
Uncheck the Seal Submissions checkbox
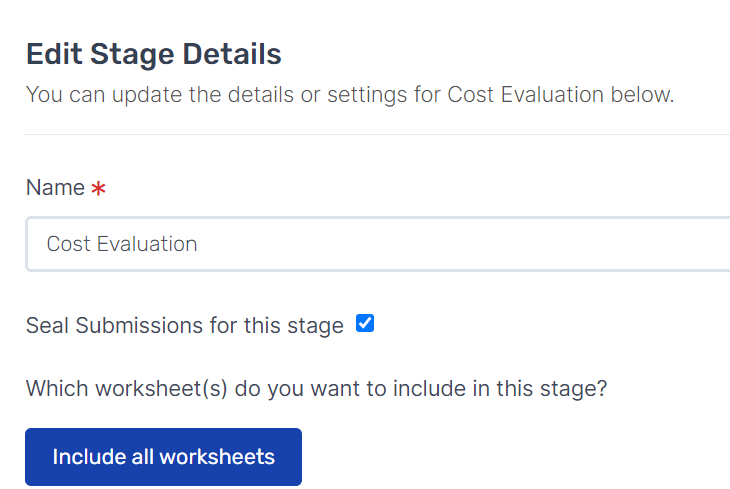click(x=365, y=323)
